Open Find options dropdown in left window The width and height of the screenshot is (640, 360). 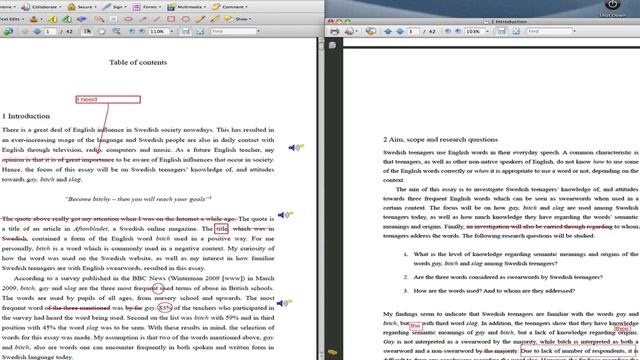point(258,31)
